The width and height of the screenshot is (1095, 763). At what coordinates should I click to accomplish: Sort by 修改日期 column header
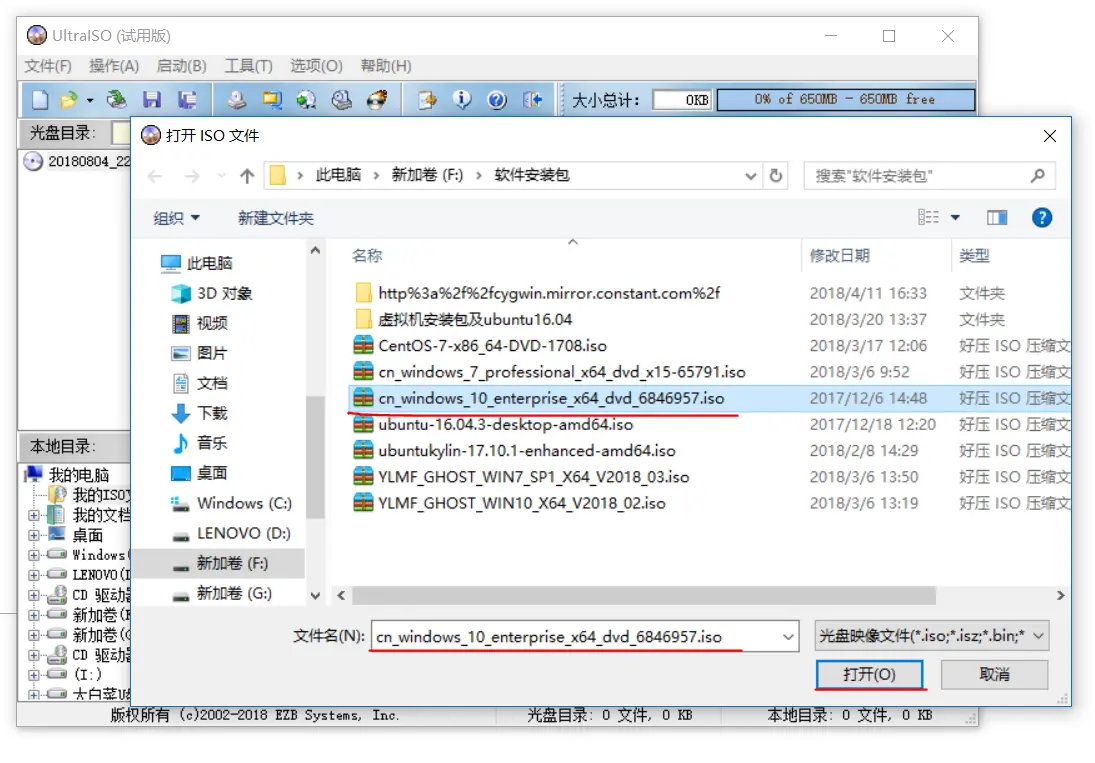839,255
